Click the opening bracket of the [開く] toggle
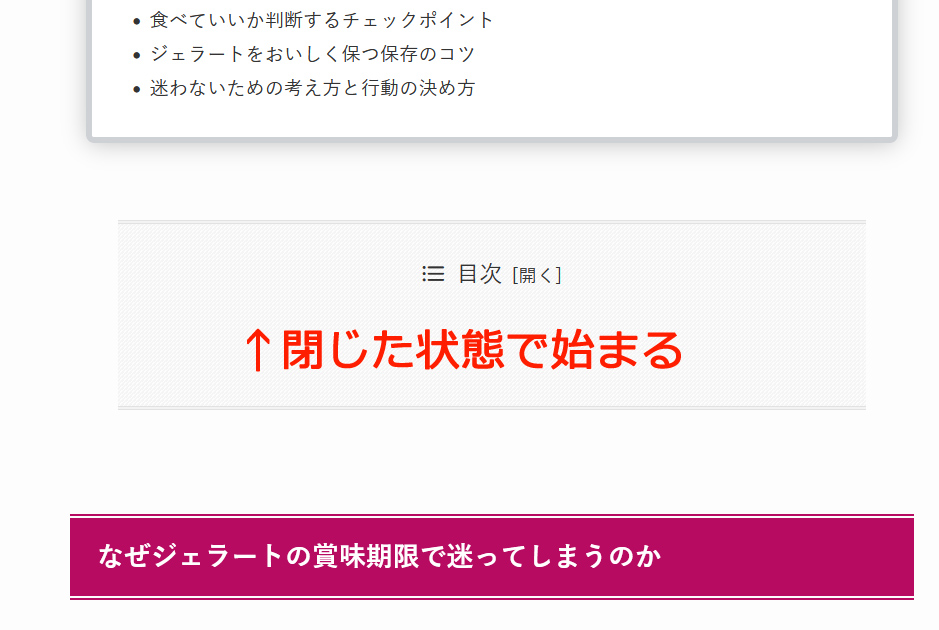The image size is (939, 630). click(x=515, y=275)
